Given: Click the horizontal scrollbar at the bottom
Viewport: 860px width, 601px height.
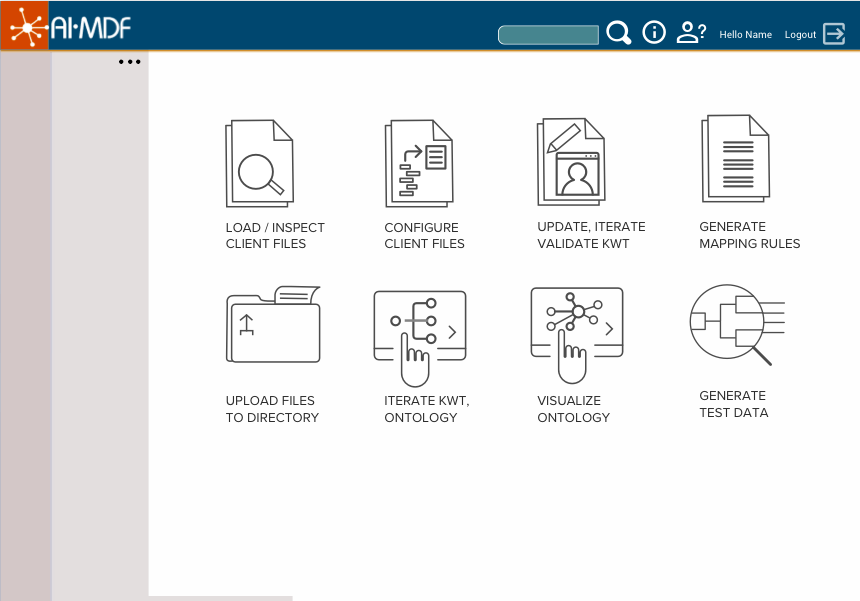Looking at the screenshot, I should (x=220, y=598).
